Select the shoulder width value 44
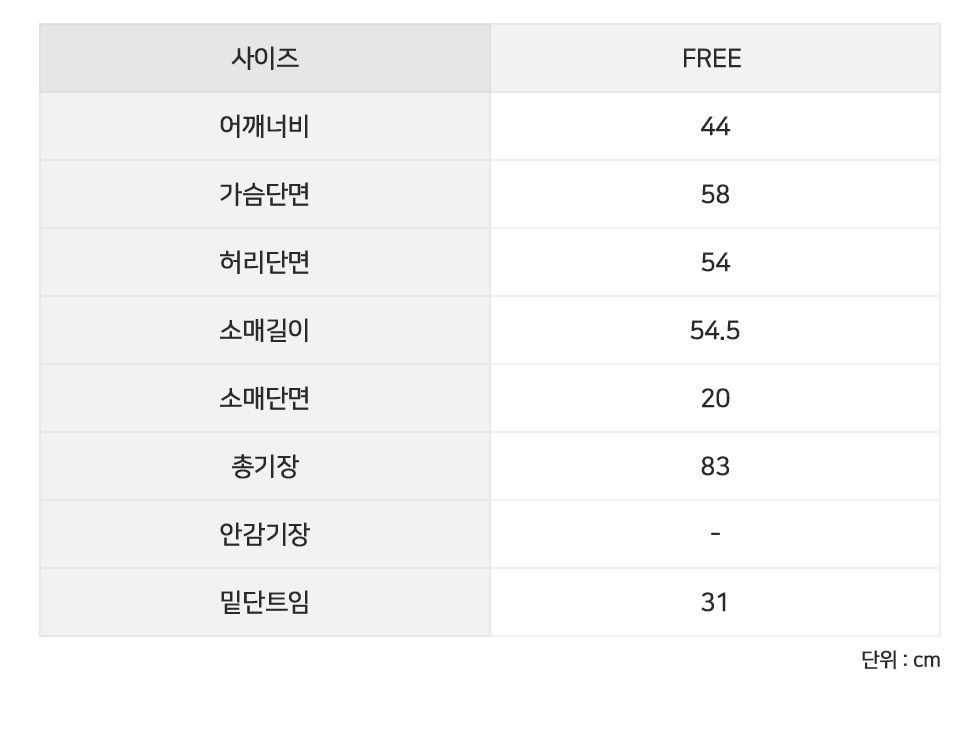 point(715,127)
